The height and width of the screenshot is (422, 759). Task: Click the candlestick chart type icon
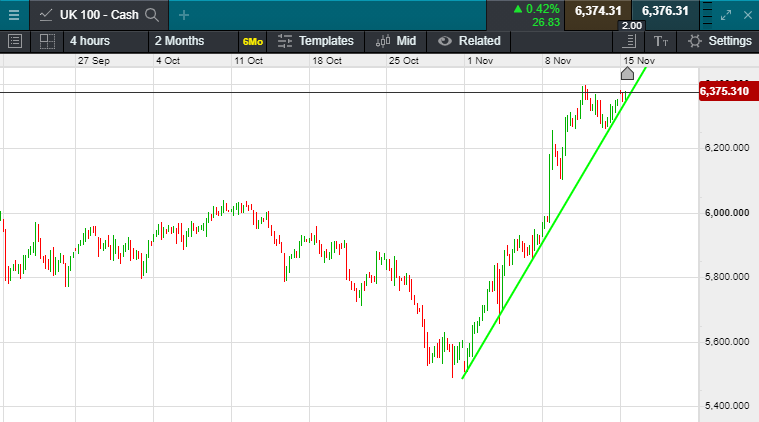[383, 41]
